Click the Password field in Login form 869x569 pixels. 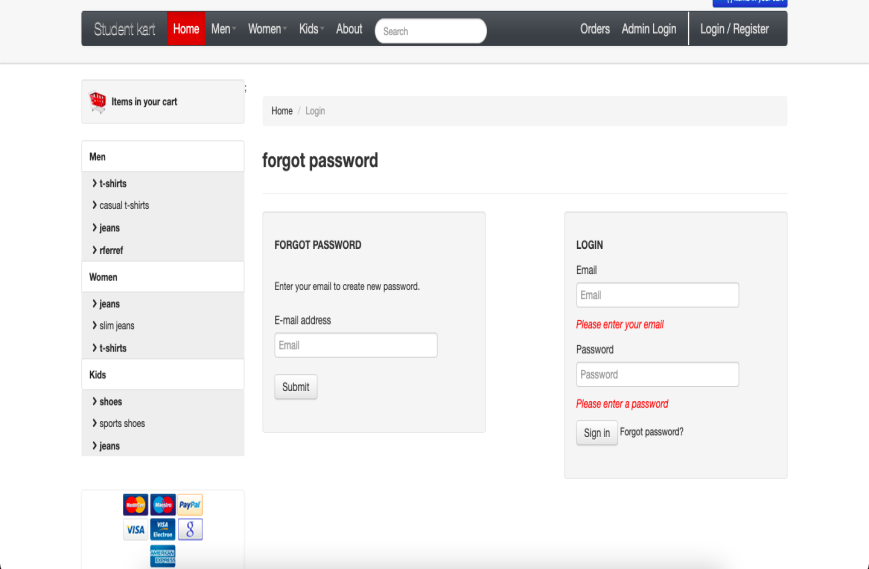click(657, 375)
